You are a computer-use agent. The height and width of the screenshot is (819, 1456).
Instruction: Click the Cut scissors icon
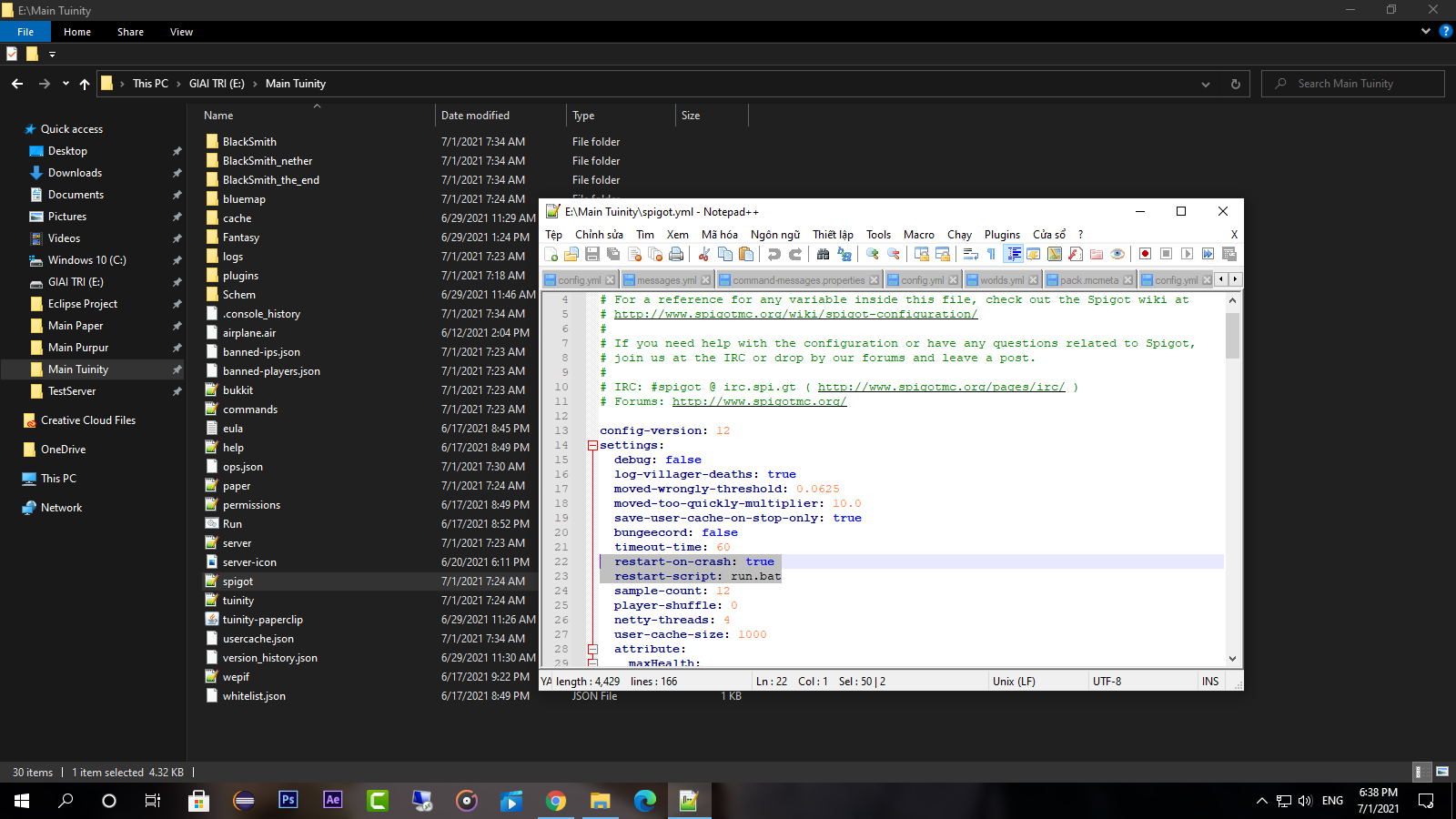point(704,254)
